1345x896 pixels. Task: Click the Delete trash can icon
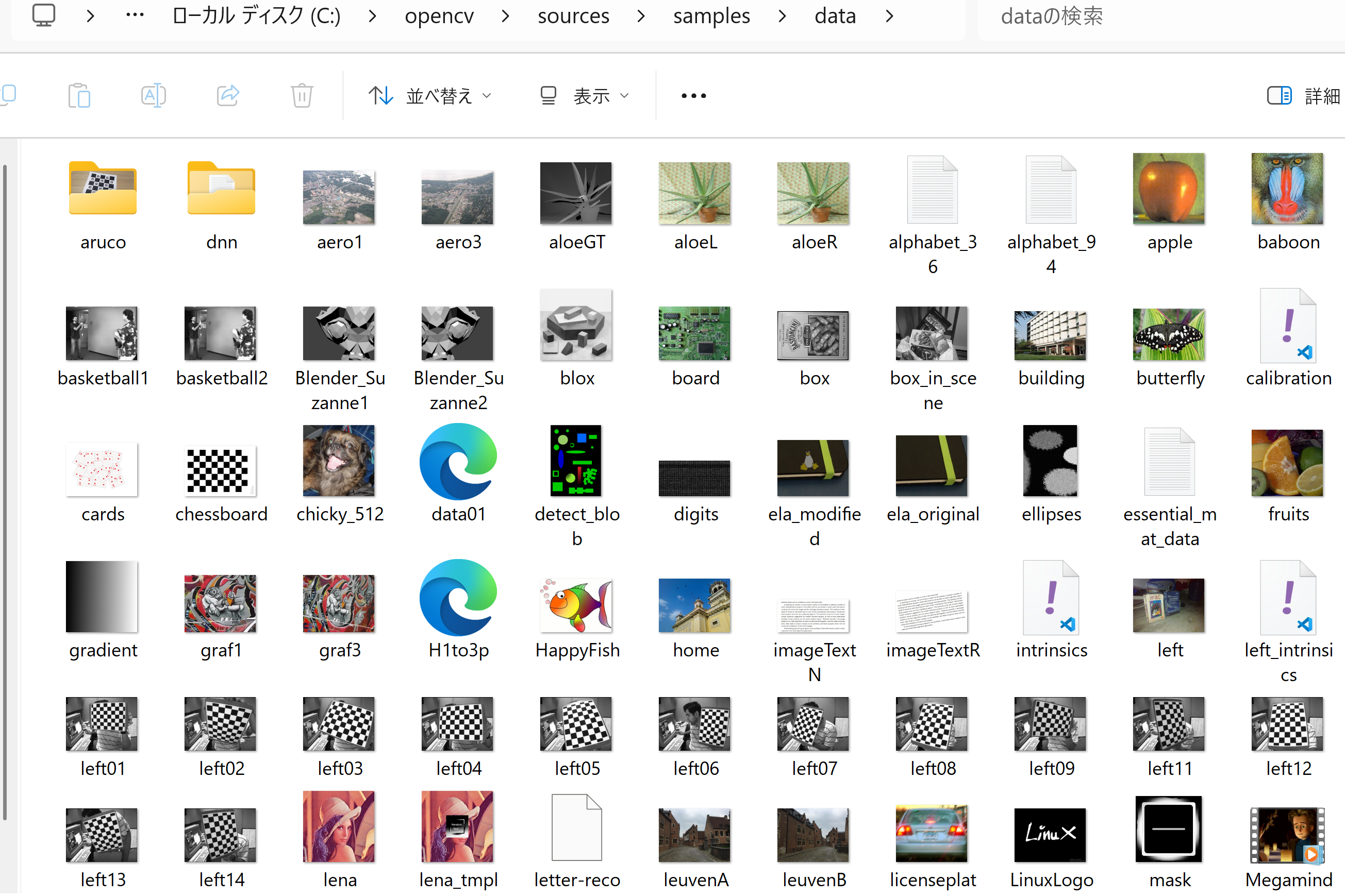302,95
